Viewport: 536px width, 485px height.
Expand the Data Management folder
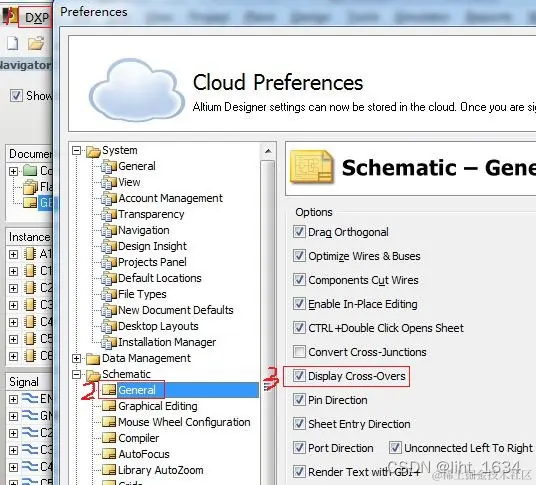tap(77, 359)
